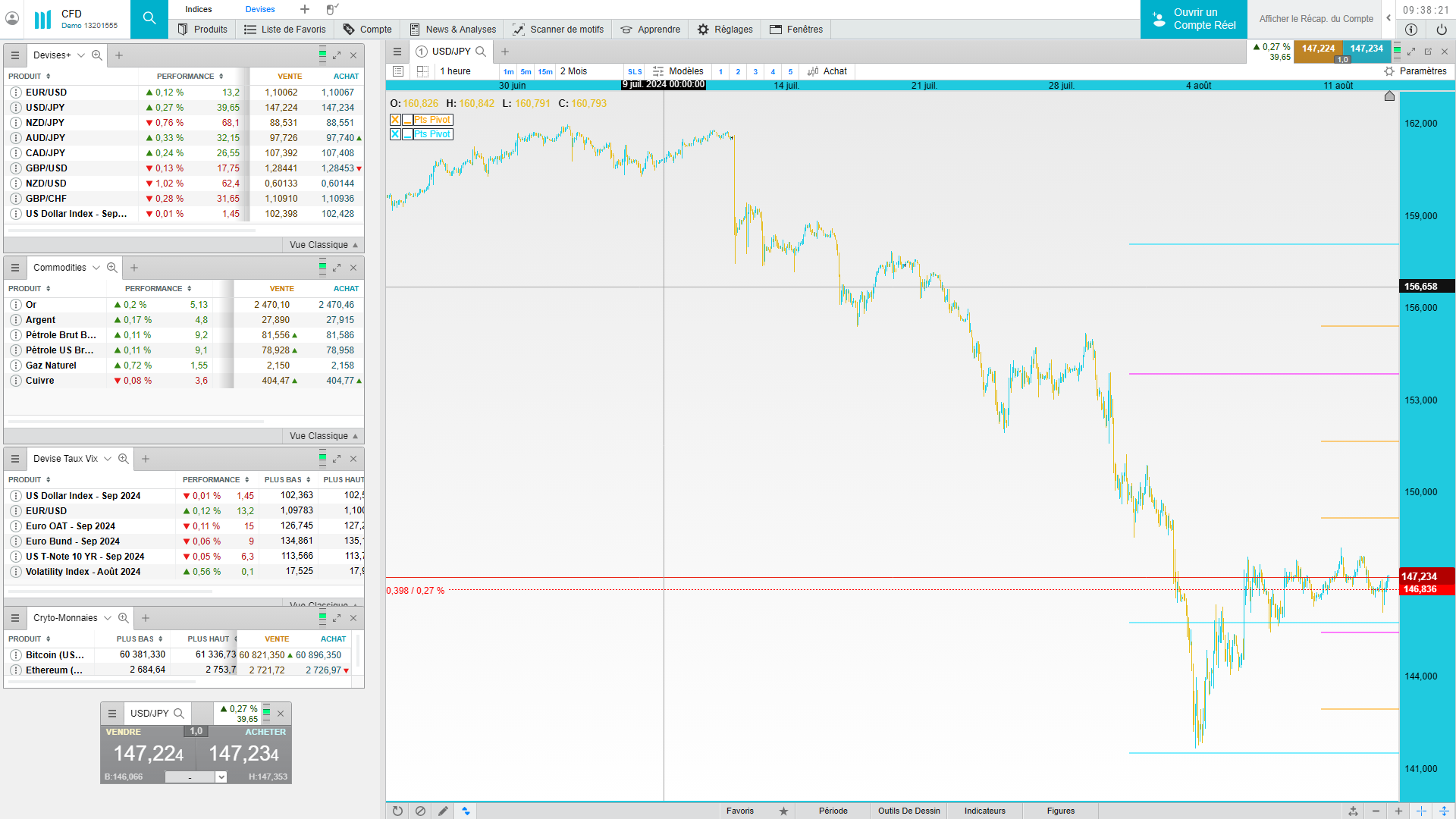Remove the orange Pts Pivot indicator
The height and width of the screenshot is (819, 1456).
[395, 120]
